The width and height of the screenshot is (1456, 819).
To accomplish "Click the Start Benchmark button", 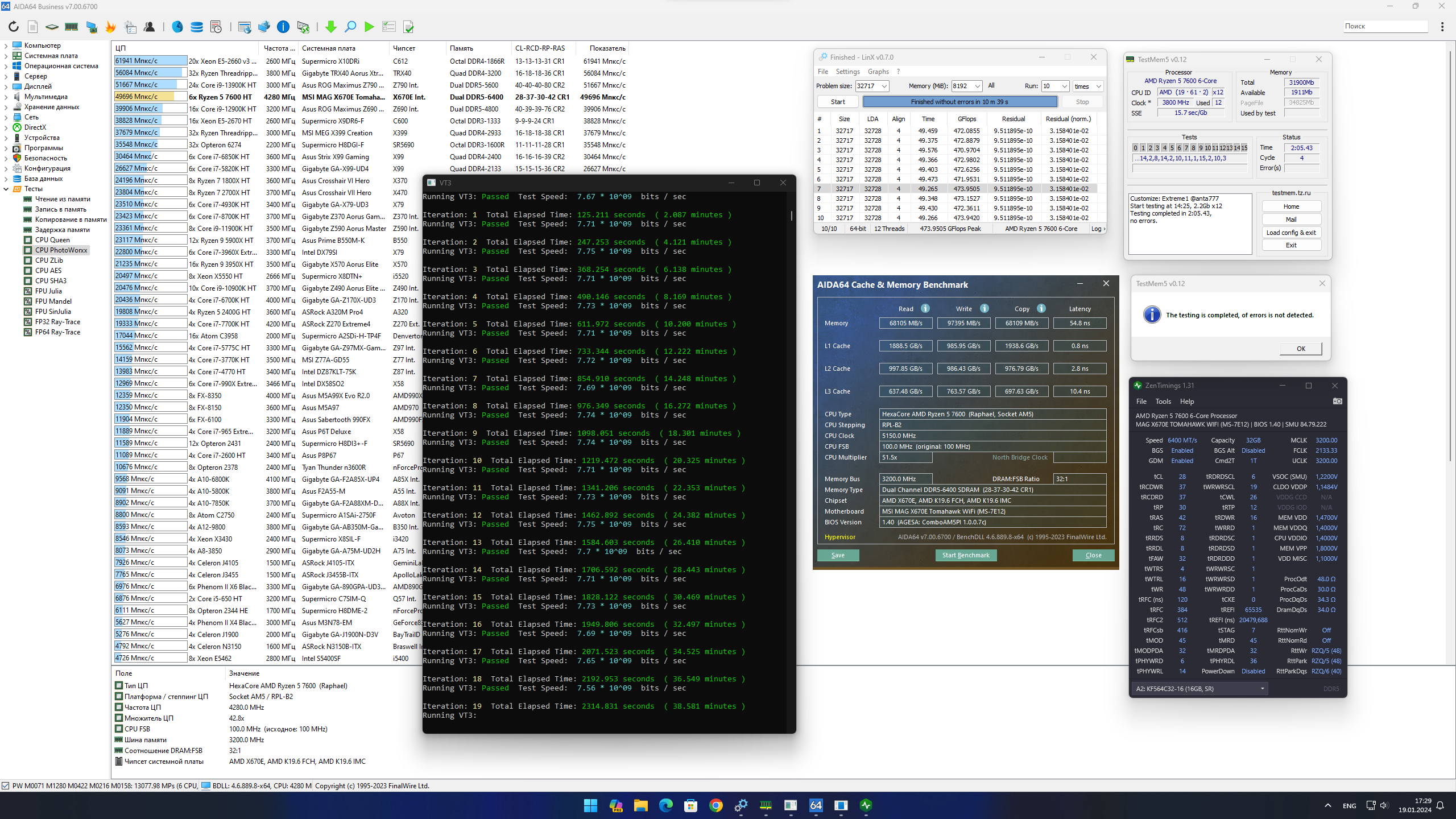I will click(x=965, y=555).
